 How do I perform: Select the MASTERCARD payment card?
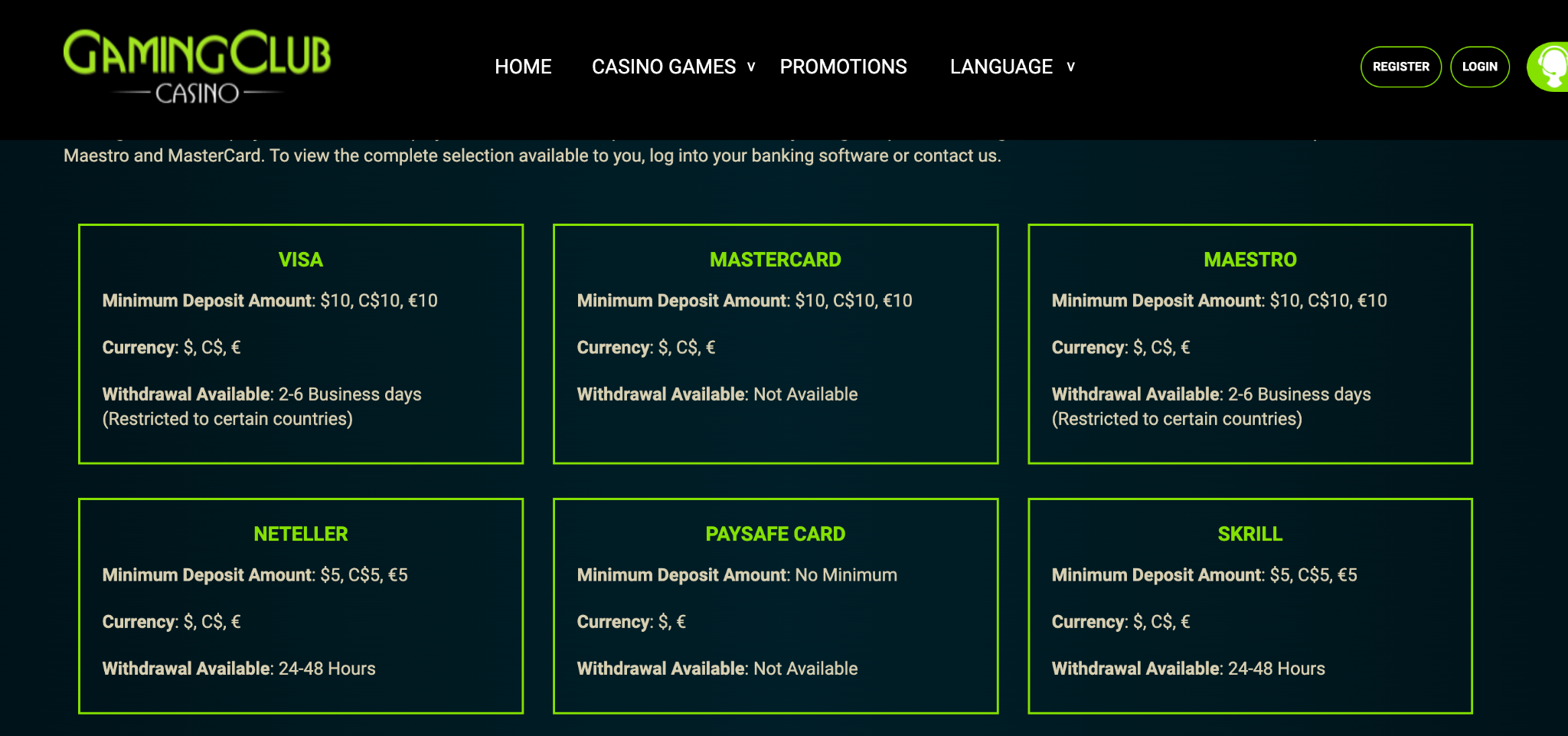pyautogui.click(x=776, y=342)
